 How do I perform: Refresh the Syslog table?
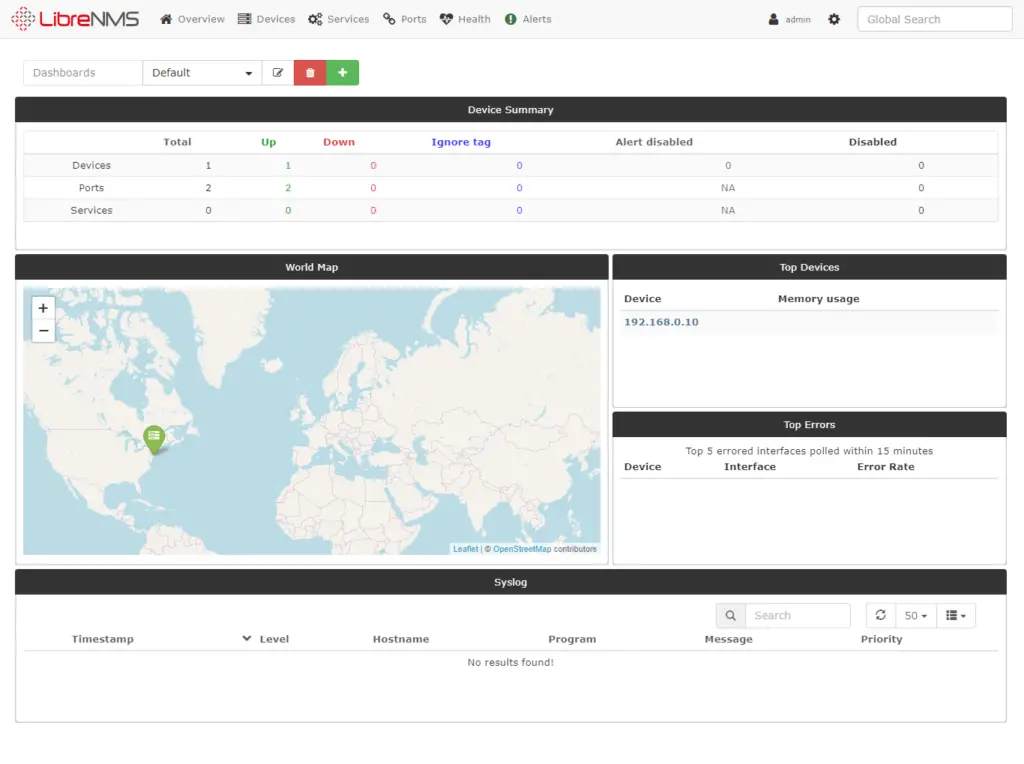(x=880, y=616)
